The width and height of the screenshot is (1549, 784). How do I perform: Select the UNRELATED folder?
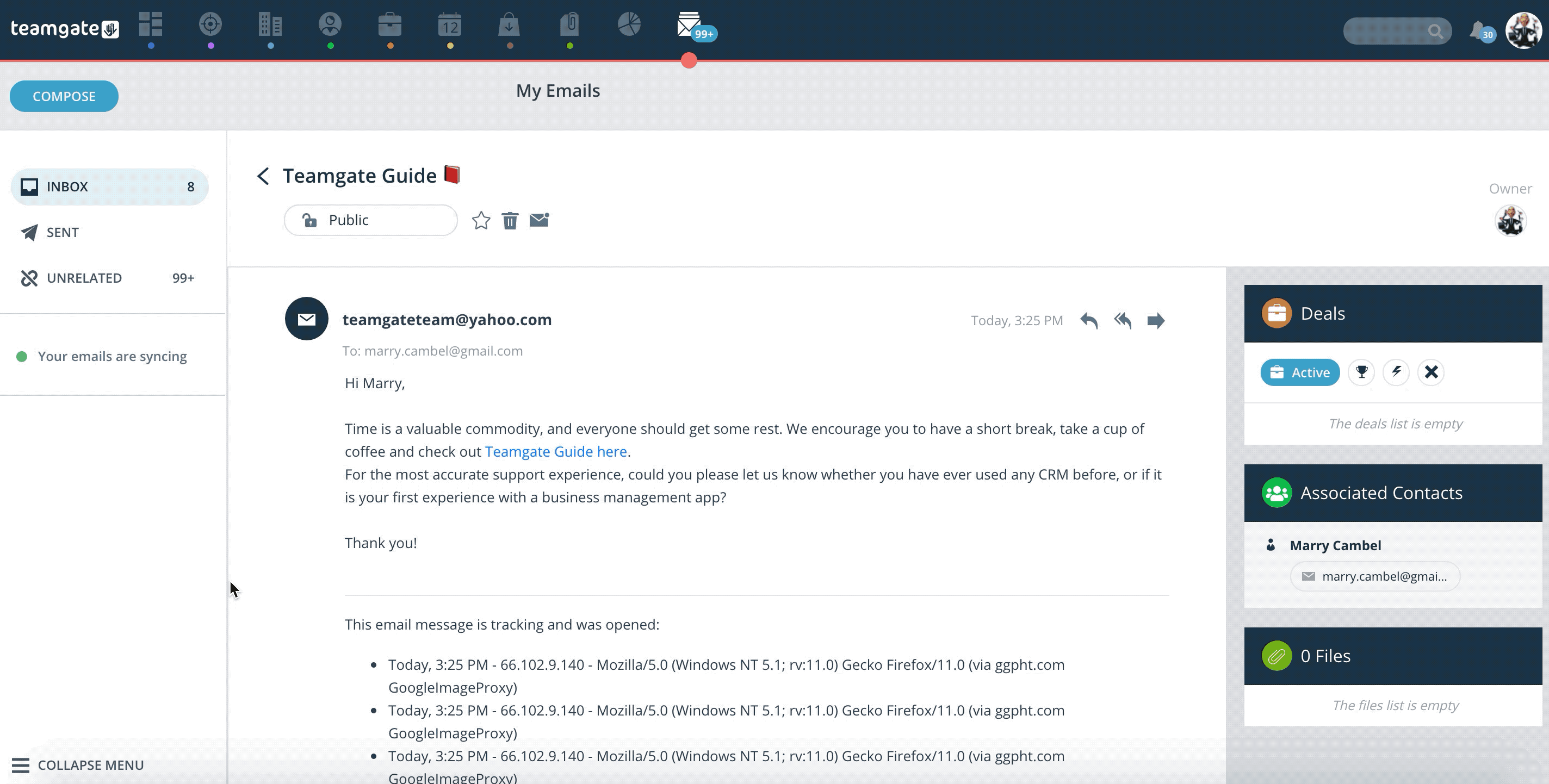point(109,278)
